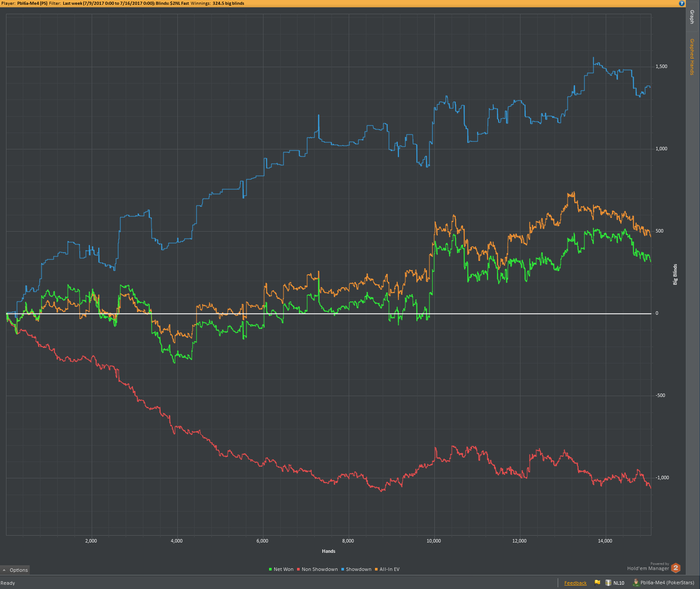This screenshot has height=589, width=700.
Task: Click the '2,000' x-axis label
Action: coord(91,541)
